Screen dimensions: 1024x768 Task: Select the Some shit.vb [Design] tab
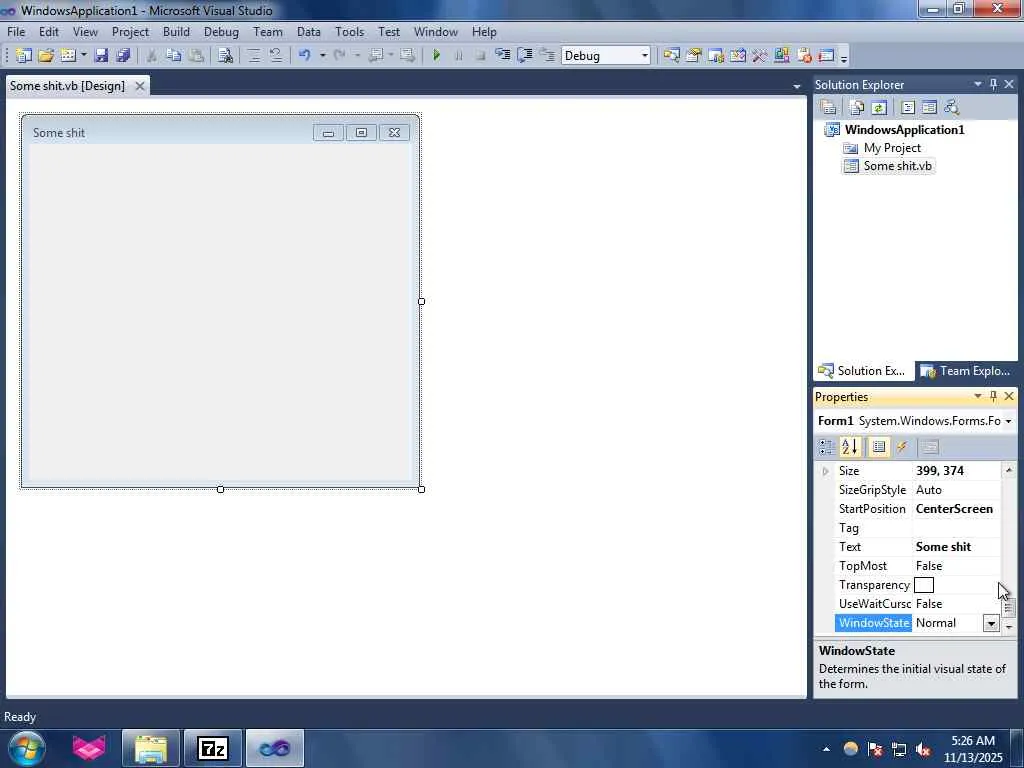coord(67,86)
